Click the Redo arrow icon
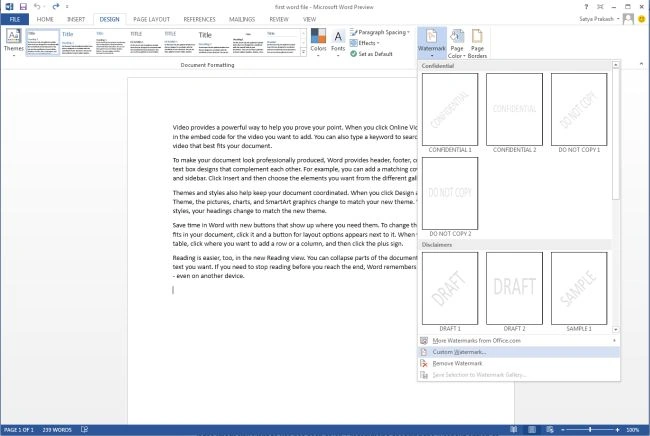This screenshot has height=436, width=650. tap(56, 7)
